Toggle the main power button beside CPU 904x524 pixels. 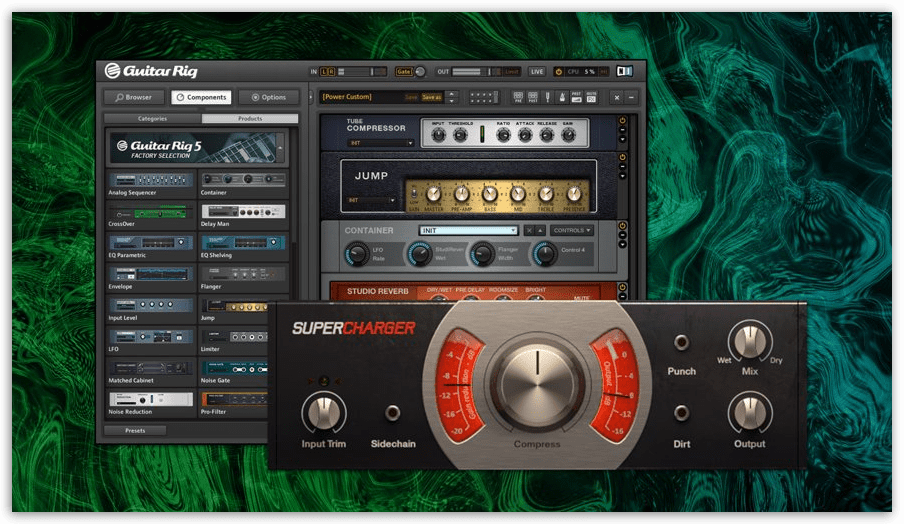pyautogui.click(x=558, y=71)
